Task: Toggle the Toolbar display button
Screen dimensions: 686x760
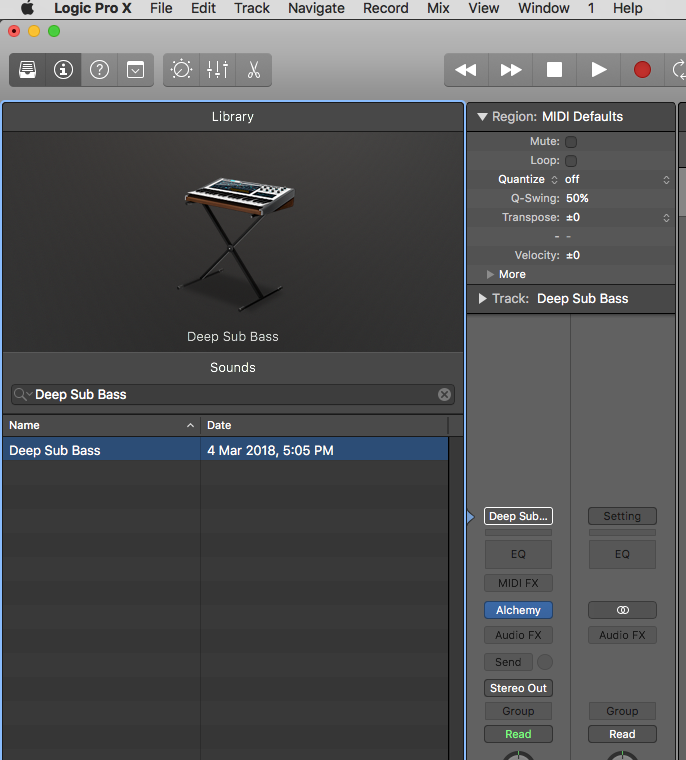Action: [x=135, y=70]
